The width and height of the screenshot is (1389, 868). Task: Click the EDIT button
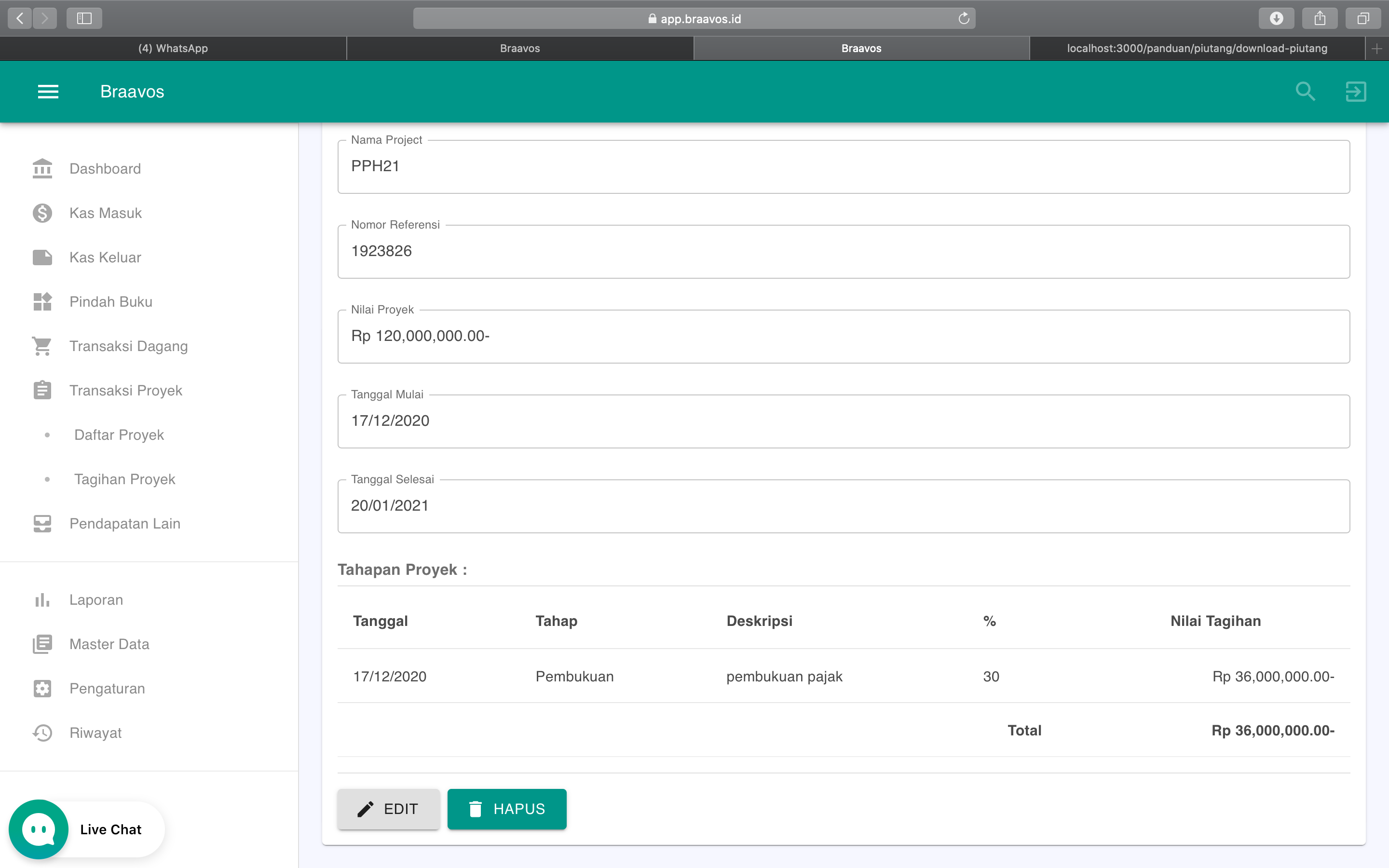coord(389,809)
